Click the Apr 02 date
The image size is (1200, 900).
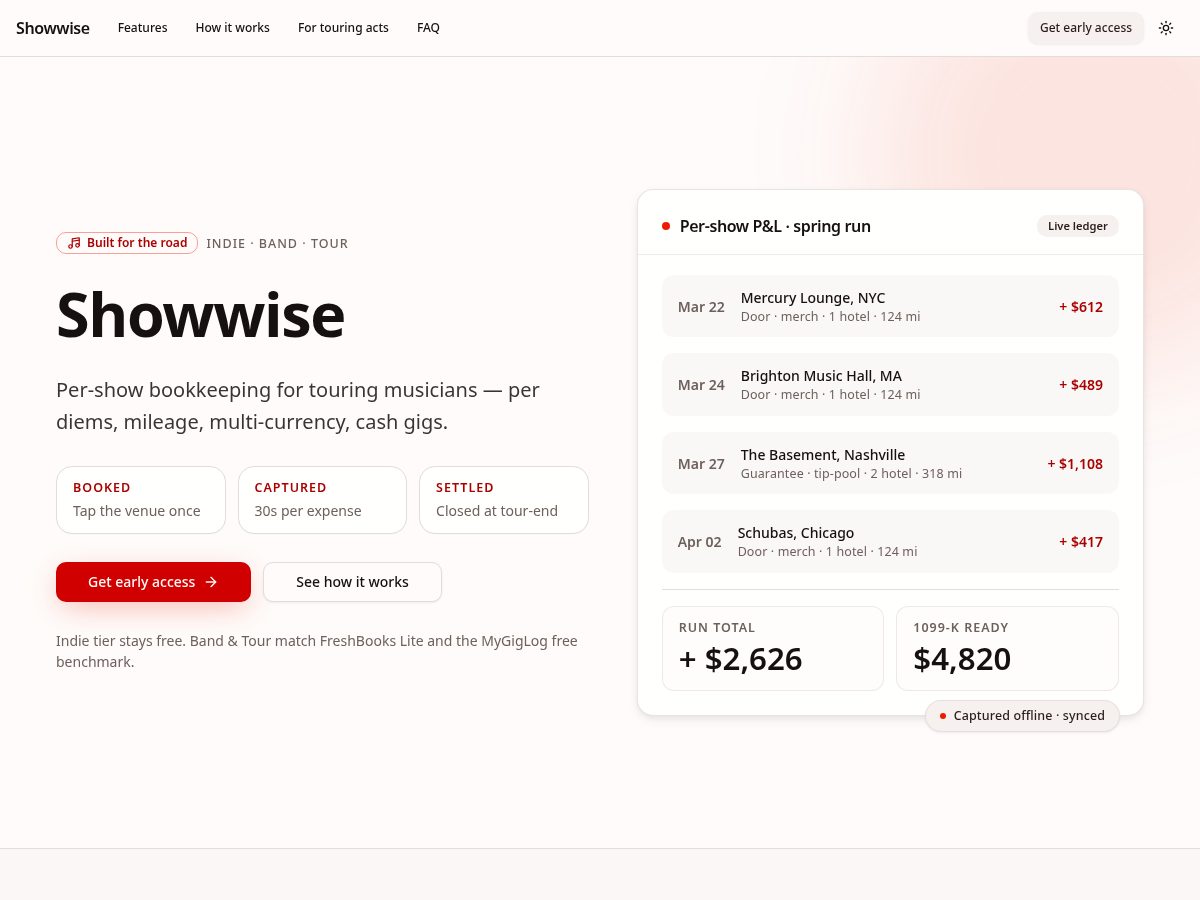[x=699, y=542]
